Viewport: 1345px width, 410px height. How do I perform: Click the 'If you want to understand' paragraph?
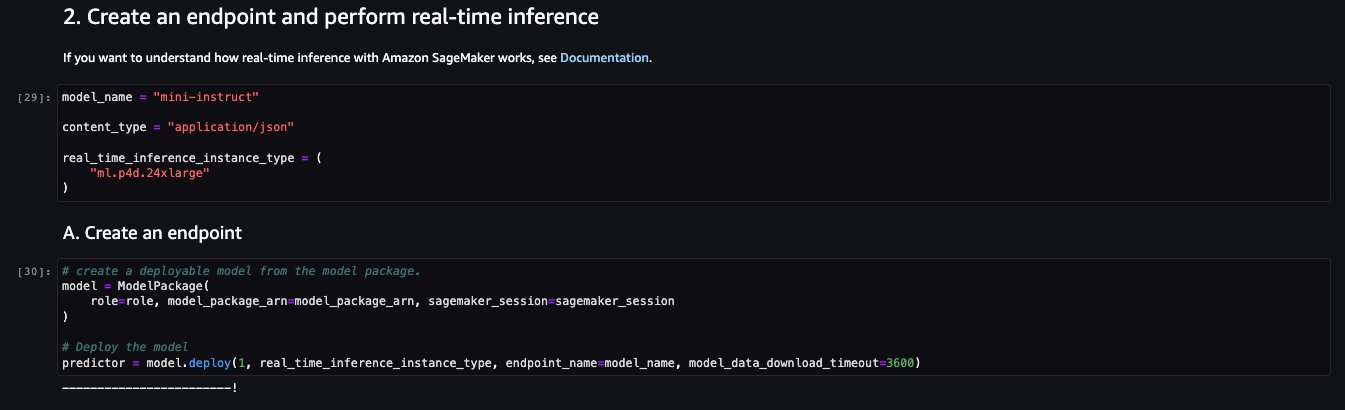coord(358,58)
